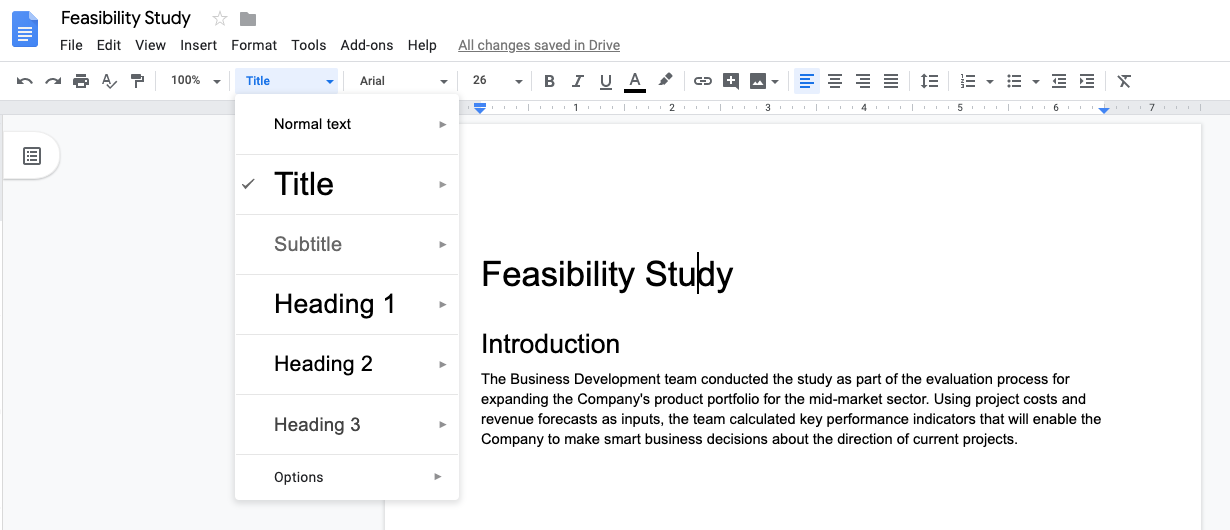Apply the Title style
Image resolution: width=1230 pixels, height=530 pixels.
pos(347,184)
